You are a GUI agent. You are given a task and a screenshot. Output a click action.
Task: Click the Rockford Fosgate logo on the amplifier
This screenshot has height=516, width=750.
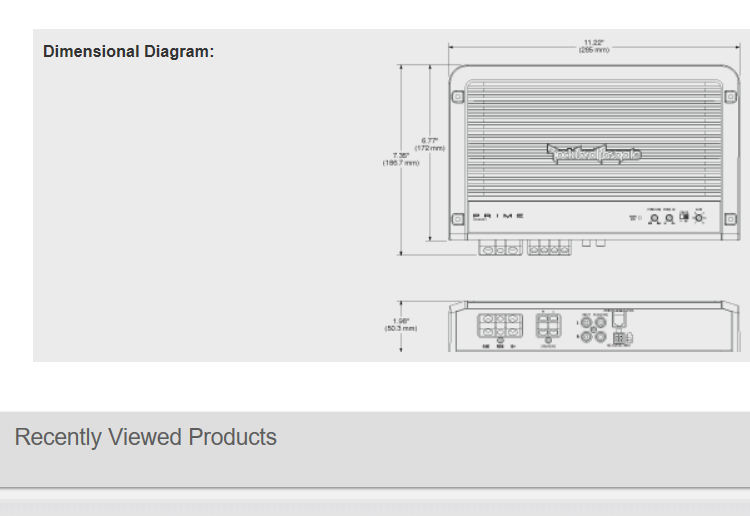click(x=594, y=153)
